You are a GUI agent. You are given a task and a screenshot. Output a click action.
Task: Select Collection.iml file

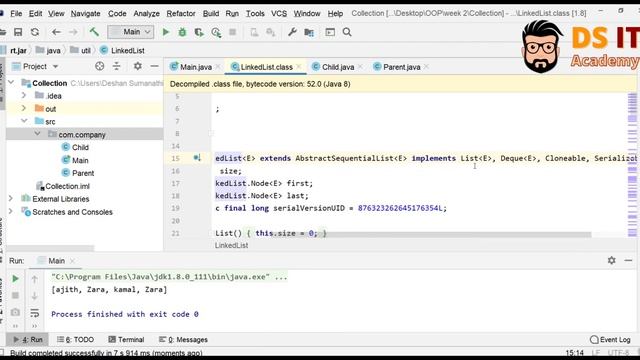click(67, 186)
